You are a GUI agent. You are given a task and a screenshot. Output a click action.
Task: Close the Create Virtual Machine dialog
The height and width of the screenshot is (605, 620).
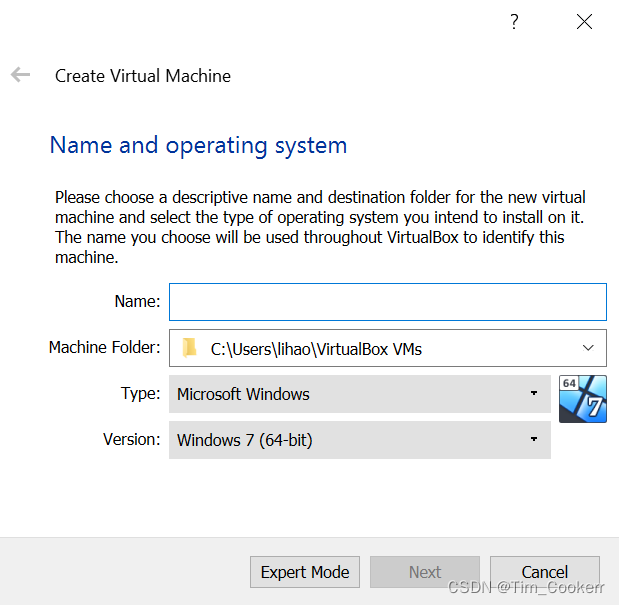584,22
